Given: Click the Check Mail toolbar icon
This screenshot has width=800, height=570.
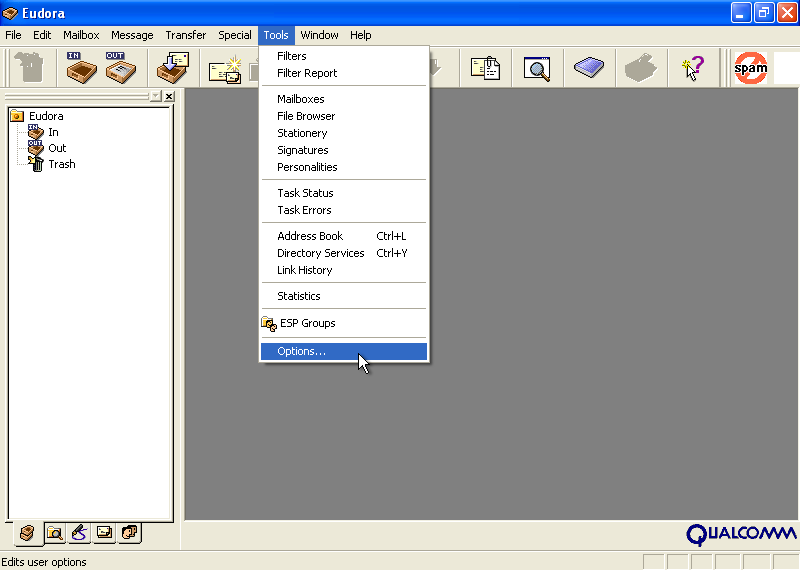Looking at the screenshot, I should (172, 67).
